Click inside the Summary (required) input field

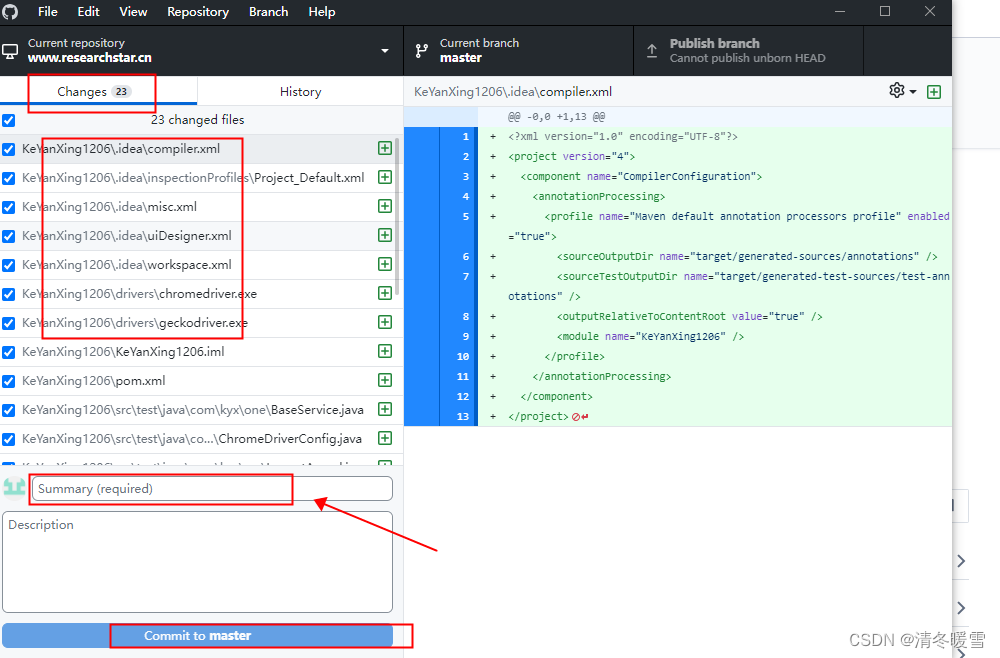[160, 488]
